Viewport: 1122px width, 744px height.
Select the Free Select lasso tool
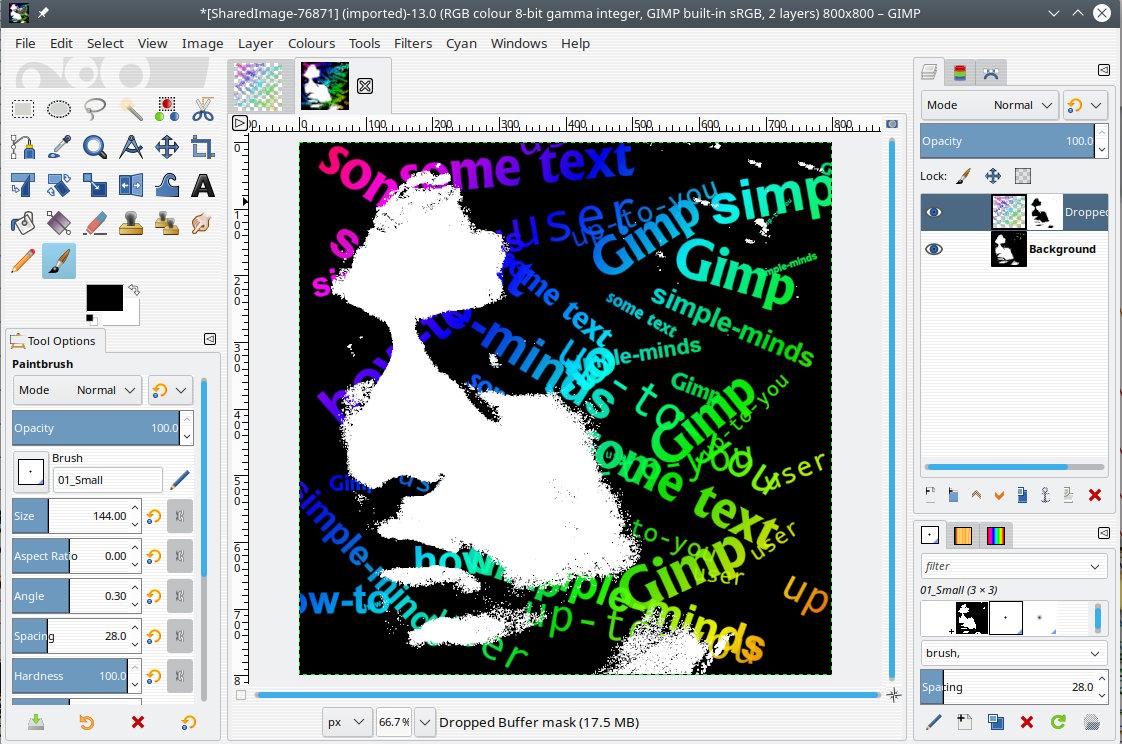click(x=94, y=109)
